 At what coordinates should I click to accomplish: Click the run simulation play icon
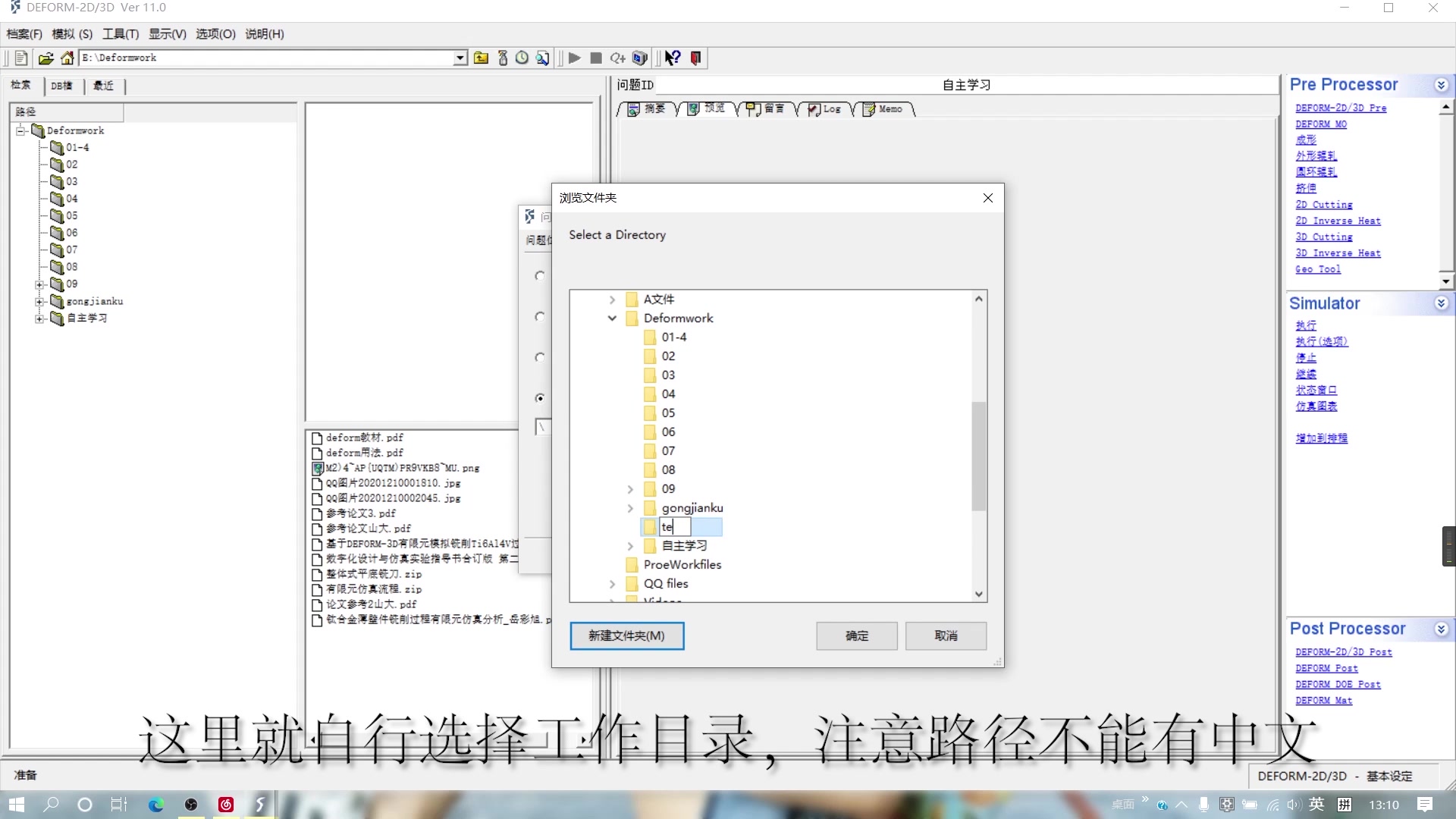click(x=575, y=58)
